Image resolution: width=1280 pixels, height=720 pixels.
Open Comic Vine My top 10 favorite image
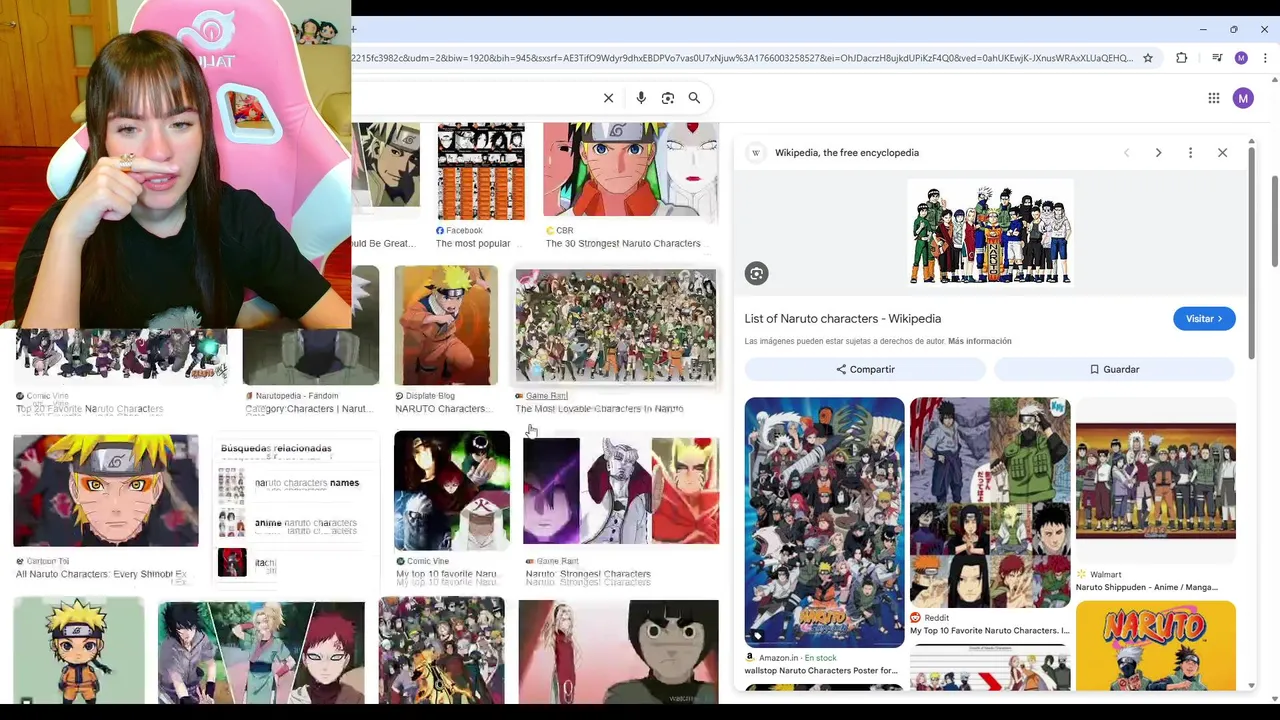coord(452,490)
